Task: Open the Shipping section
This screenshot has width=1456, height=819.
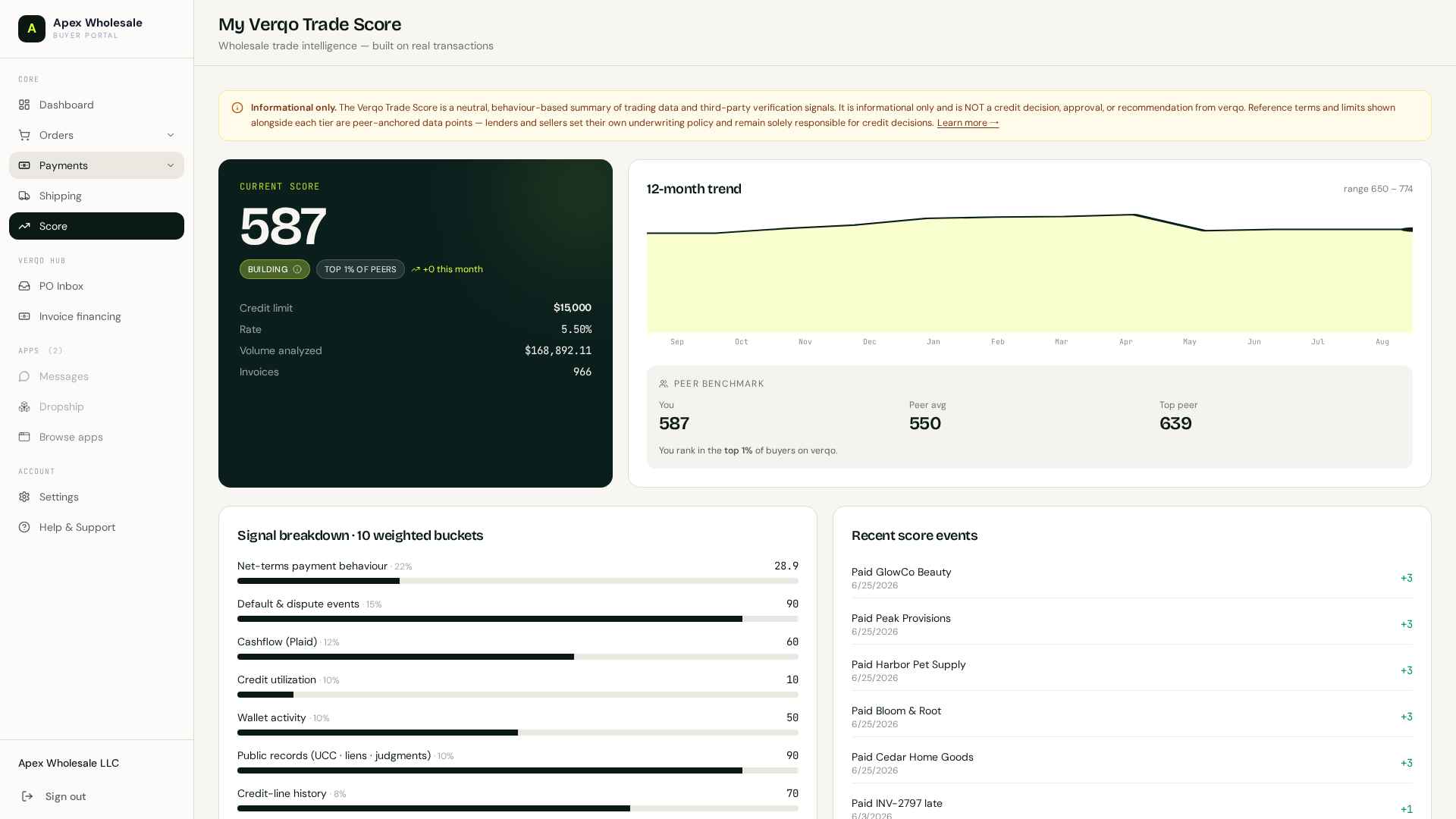Action: click(x=96, y=196)
